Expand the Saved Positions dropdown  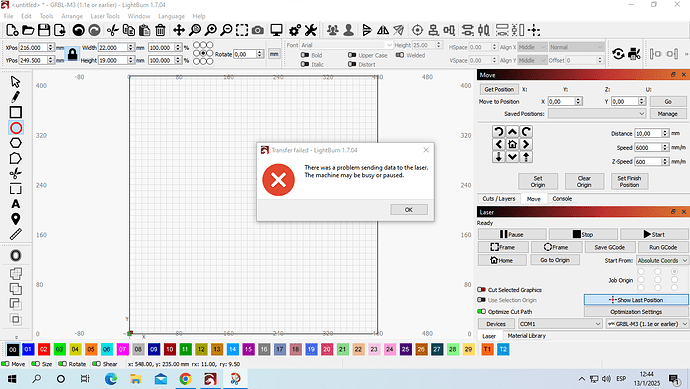[597, 114]
